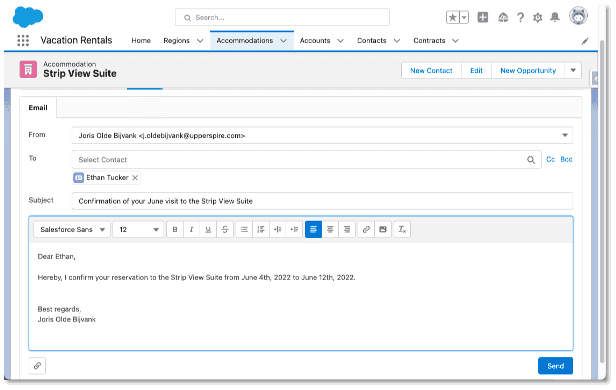Add Bcc recipients

pyautogui.click(x=566, y=159)
